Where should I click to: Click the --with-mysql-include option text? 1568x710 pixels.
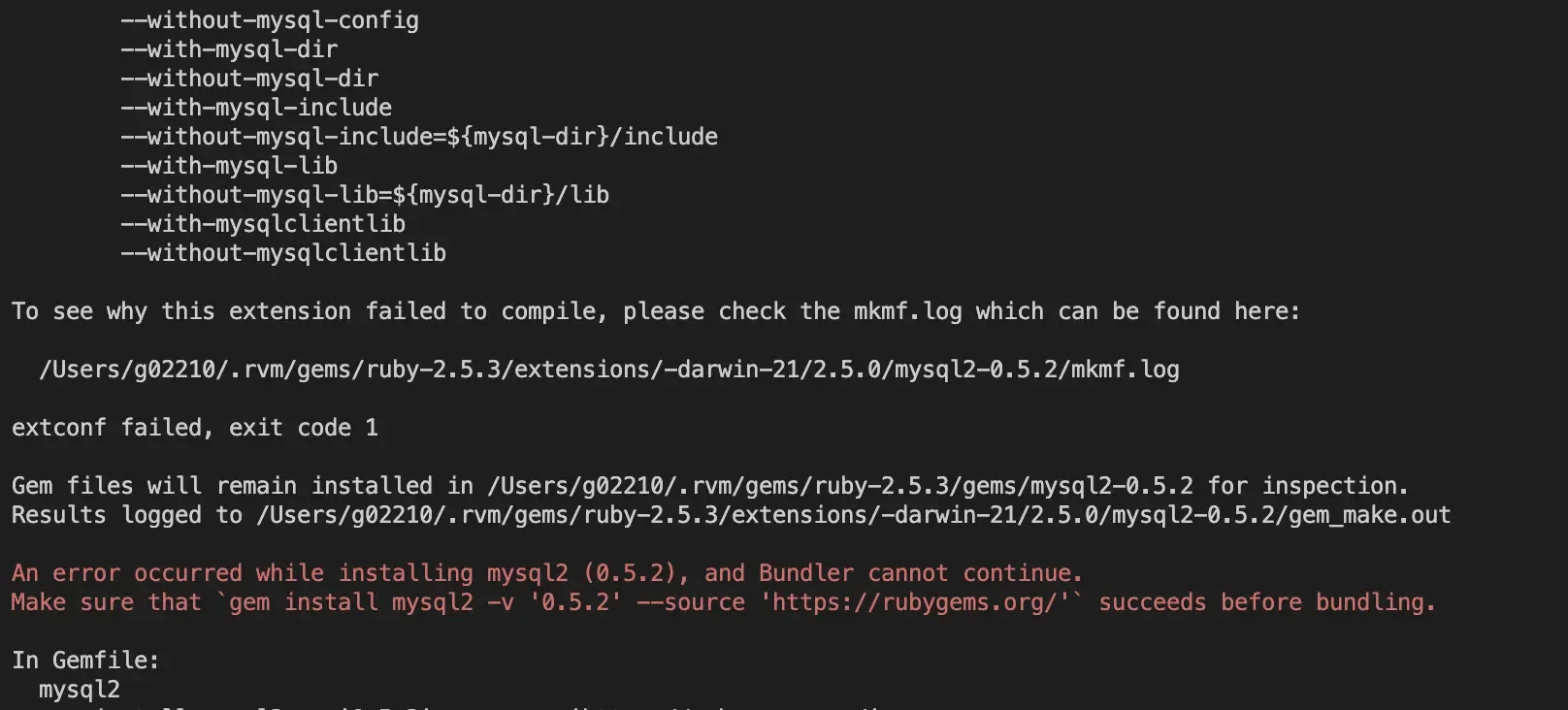click(256, 108)
